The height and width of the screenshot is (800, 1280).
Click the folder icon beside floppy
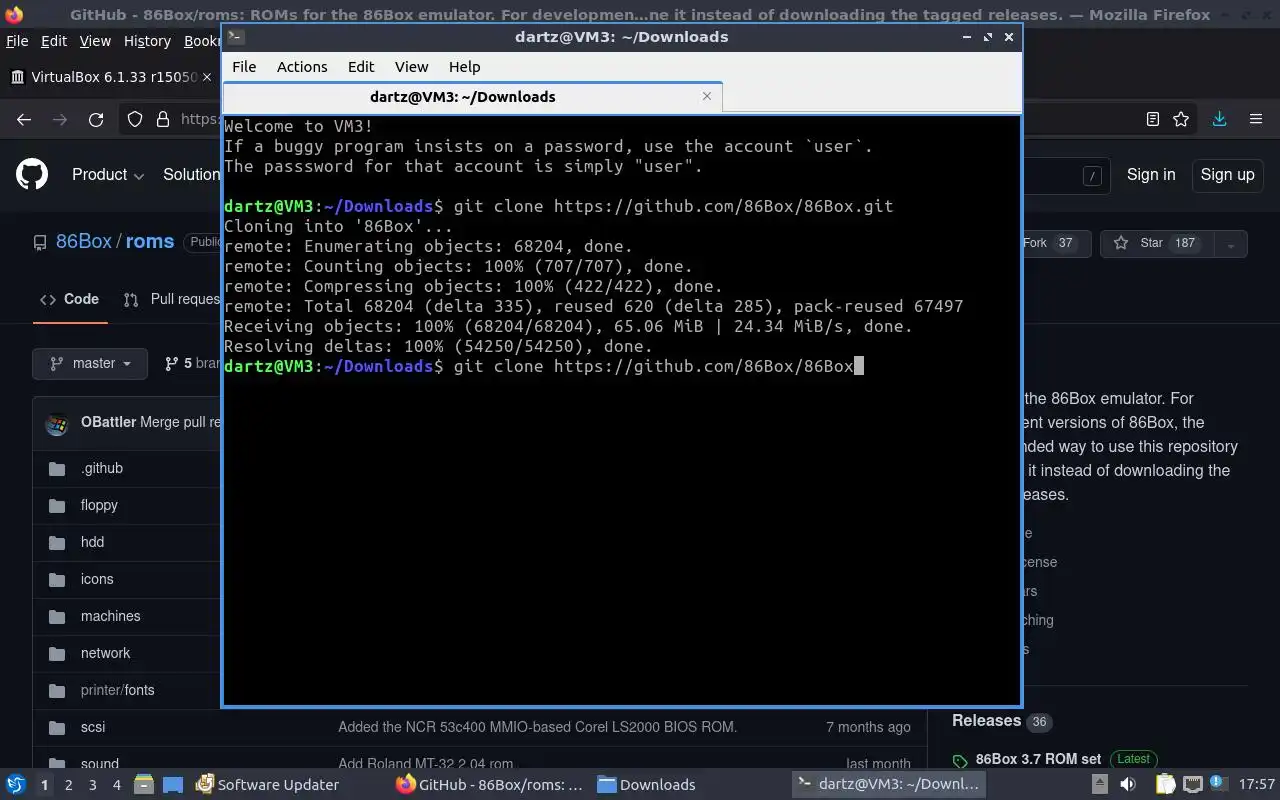(57, 505)
